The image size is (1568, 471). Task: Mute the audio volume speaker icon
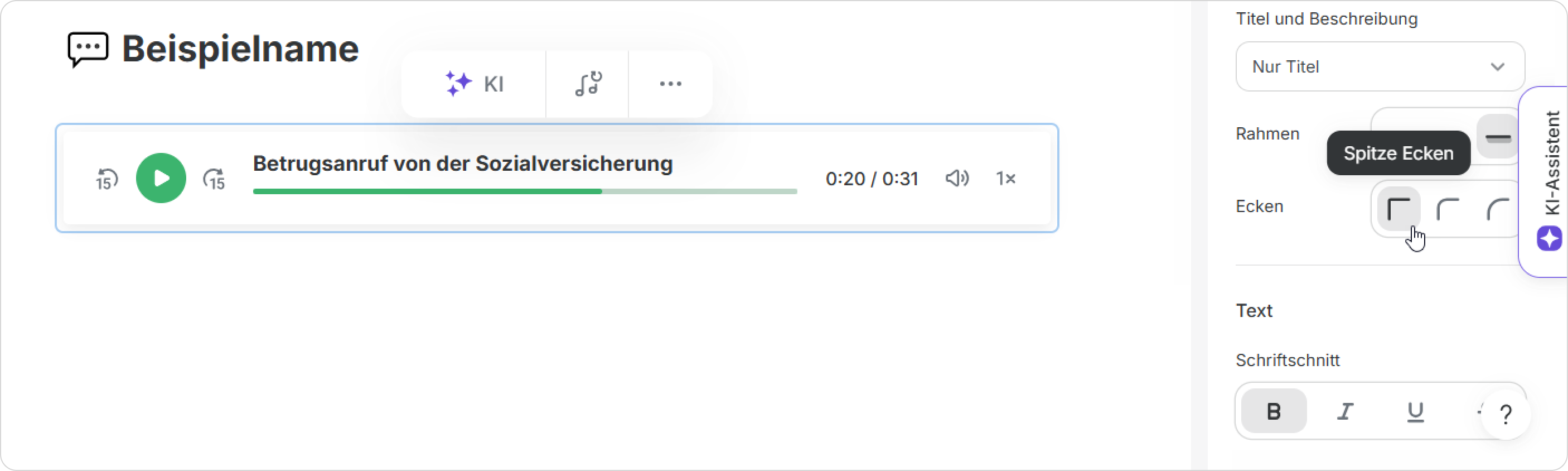tap(957, 179)
